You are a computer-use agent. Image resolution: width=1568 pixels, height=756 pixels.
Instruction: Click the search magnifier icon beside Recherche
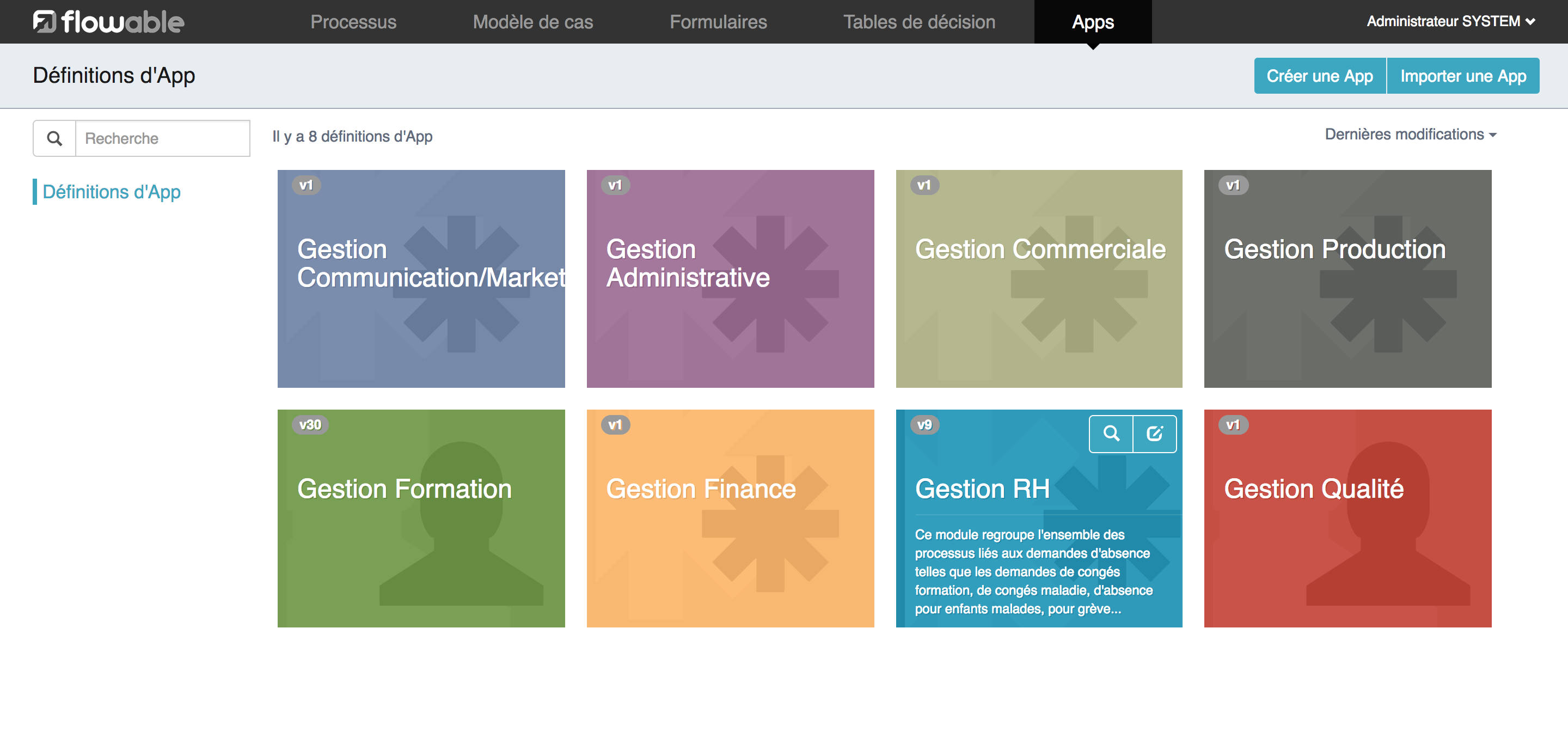tap(55, 138)
